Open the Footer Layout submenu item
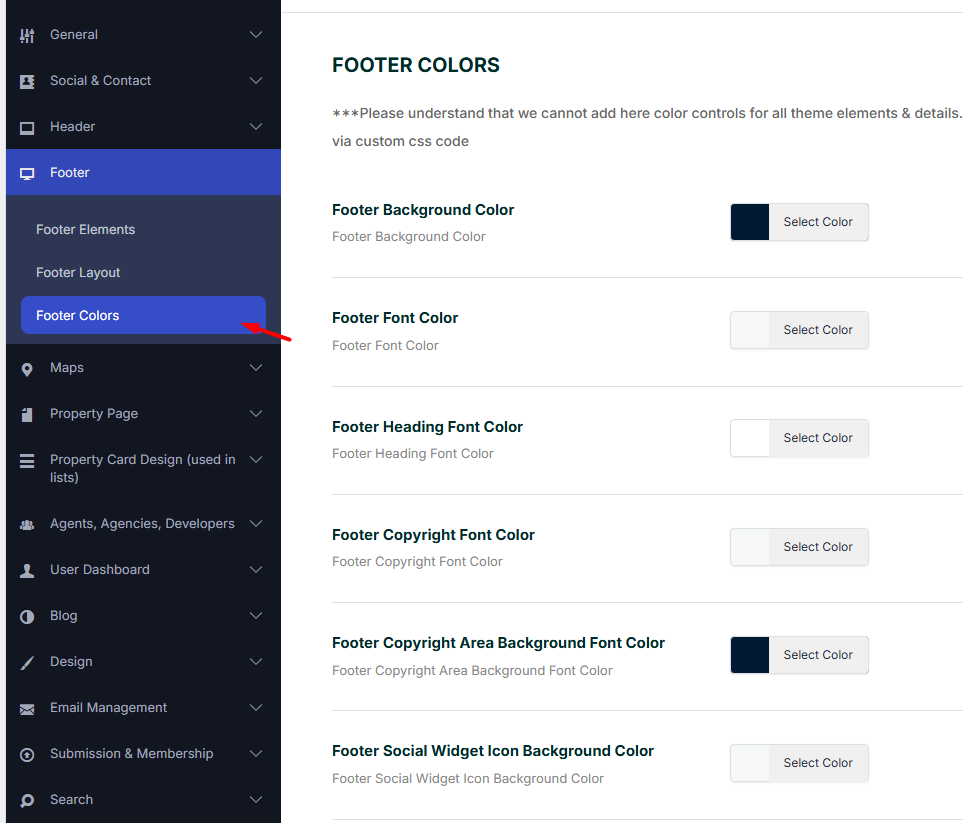 coord(78,273)
